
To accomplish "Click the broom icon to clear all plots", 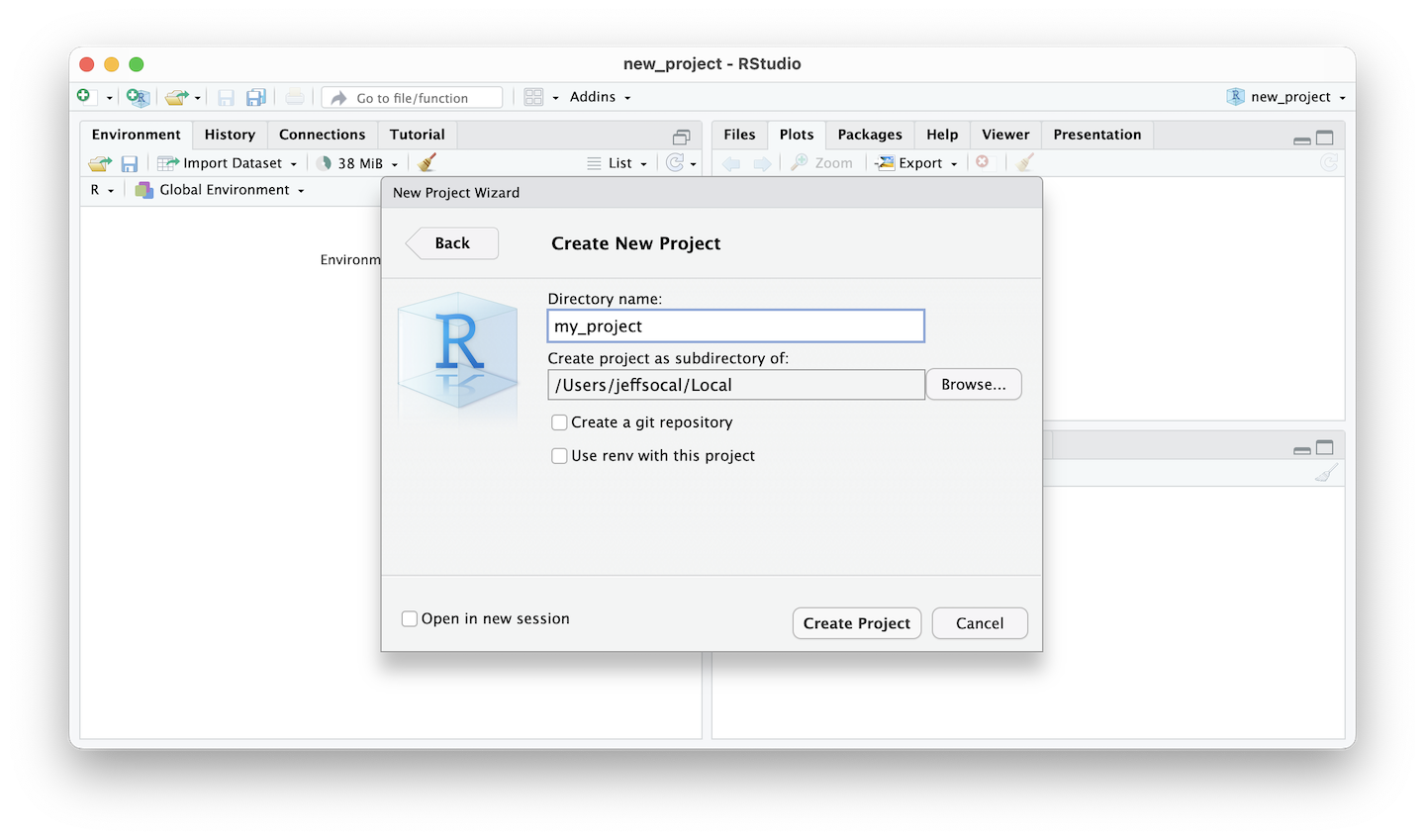I will coord(1025,162).
